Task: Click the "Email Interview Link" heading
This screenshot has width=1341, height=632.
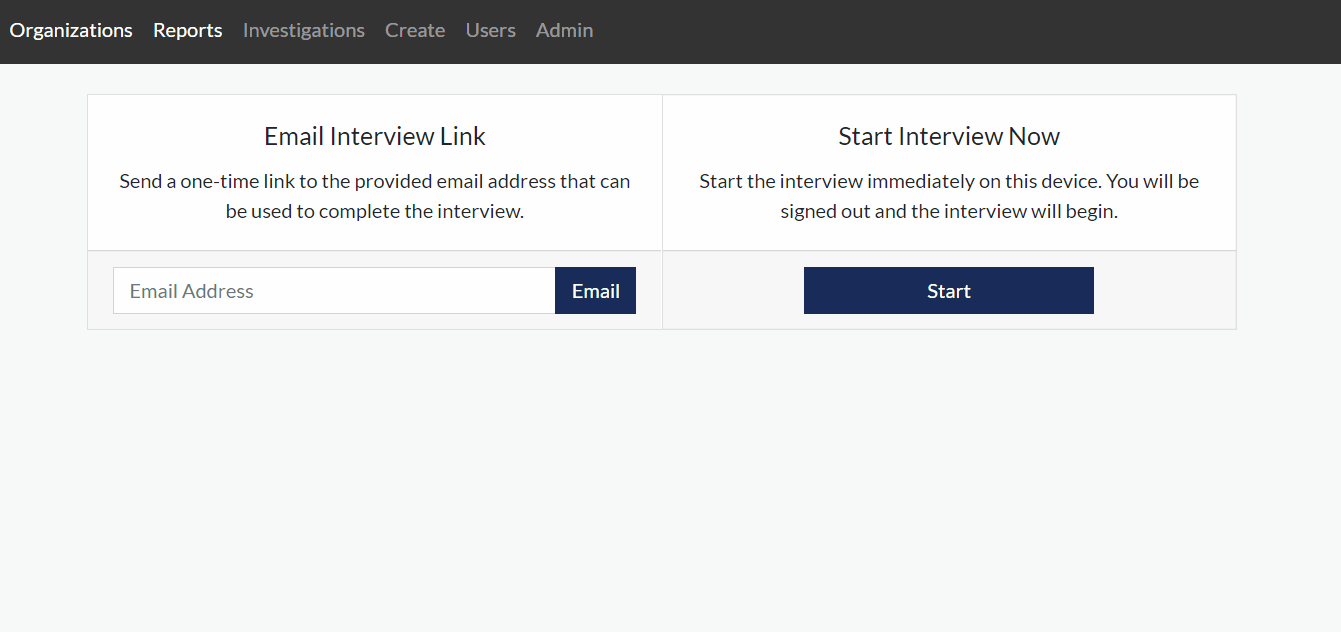Action: (375, 136)
